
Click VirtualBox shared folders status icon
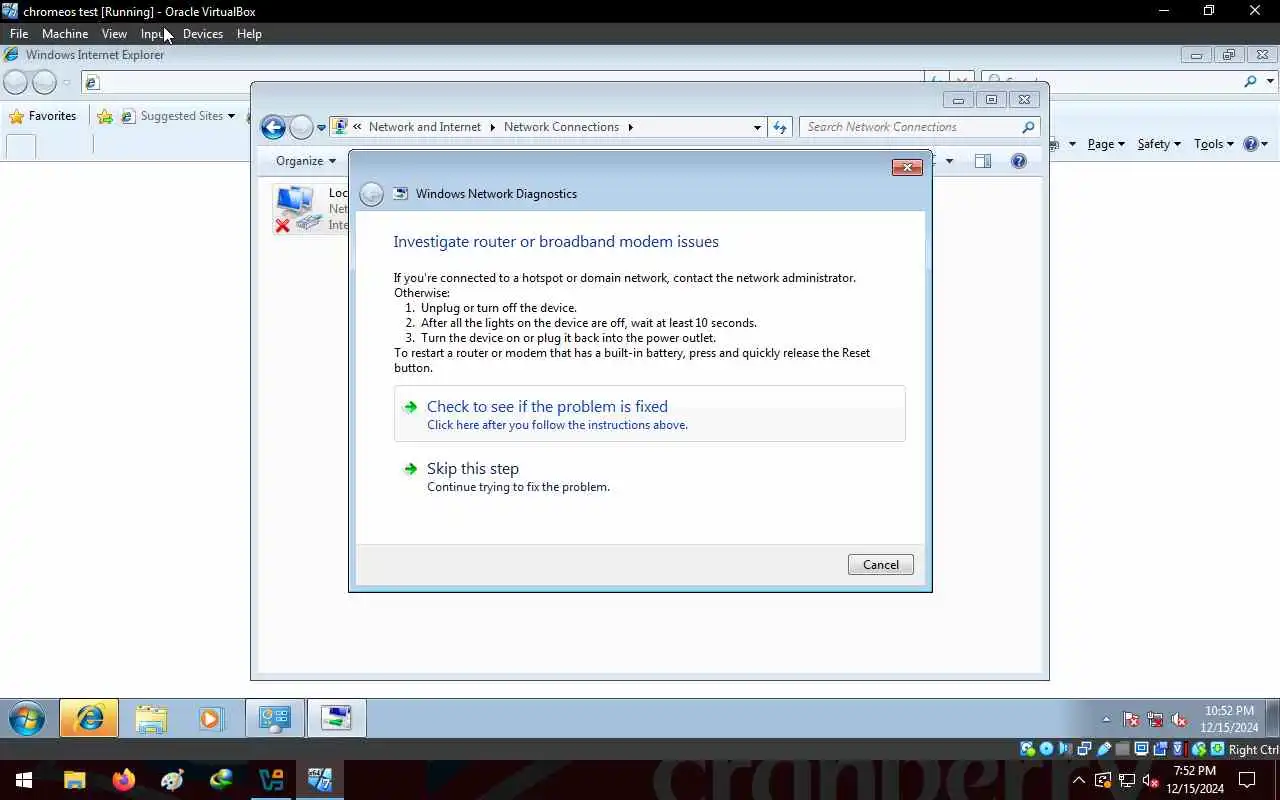(1123, 749)
